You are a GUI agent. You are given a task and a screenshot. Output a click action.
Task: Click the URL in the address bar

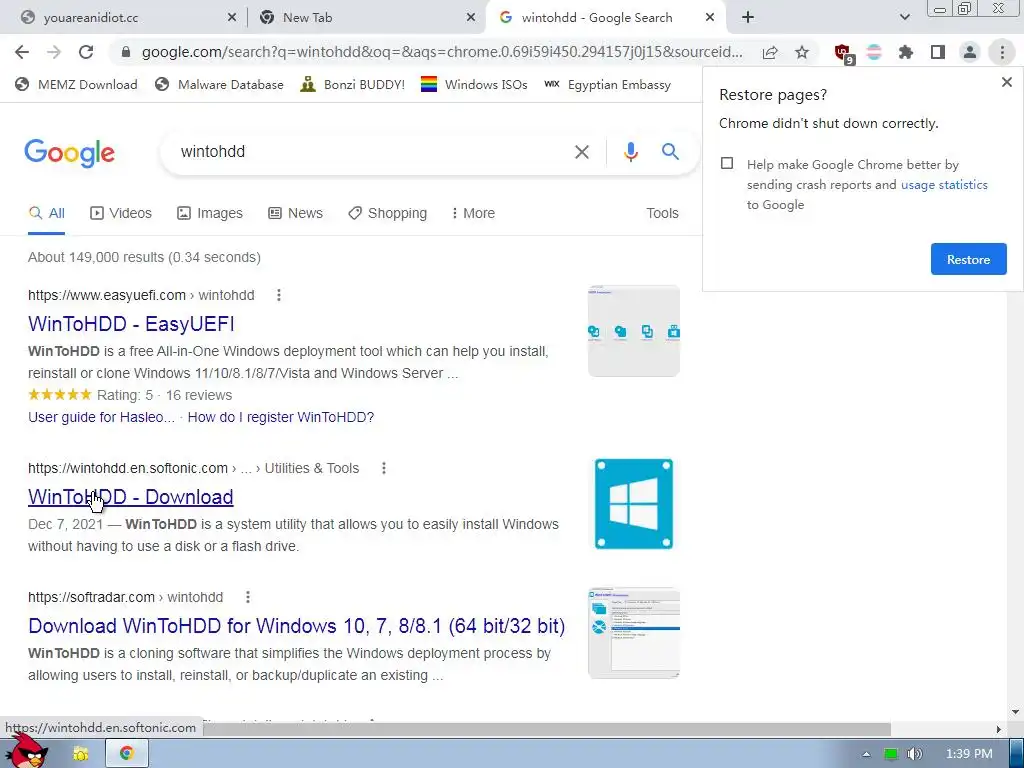point(442,52)
